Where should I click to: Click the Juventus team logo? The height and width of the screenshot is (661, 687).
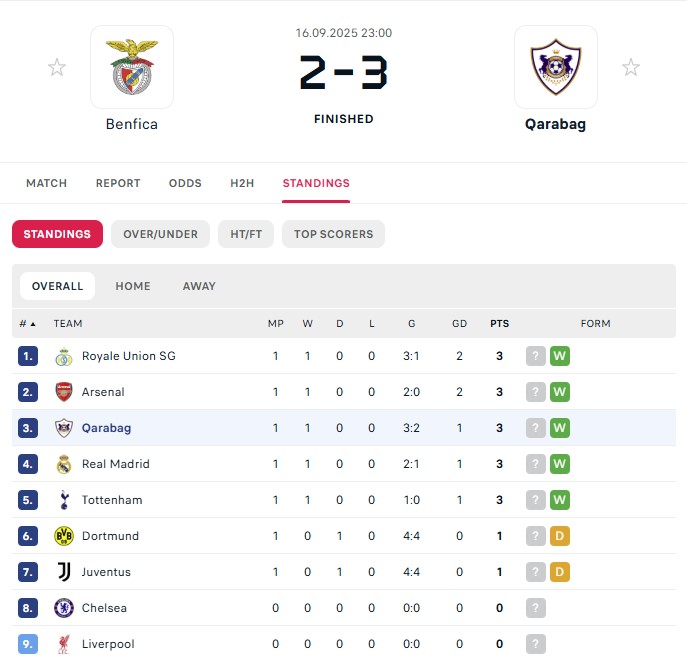(x=64, y=572)
